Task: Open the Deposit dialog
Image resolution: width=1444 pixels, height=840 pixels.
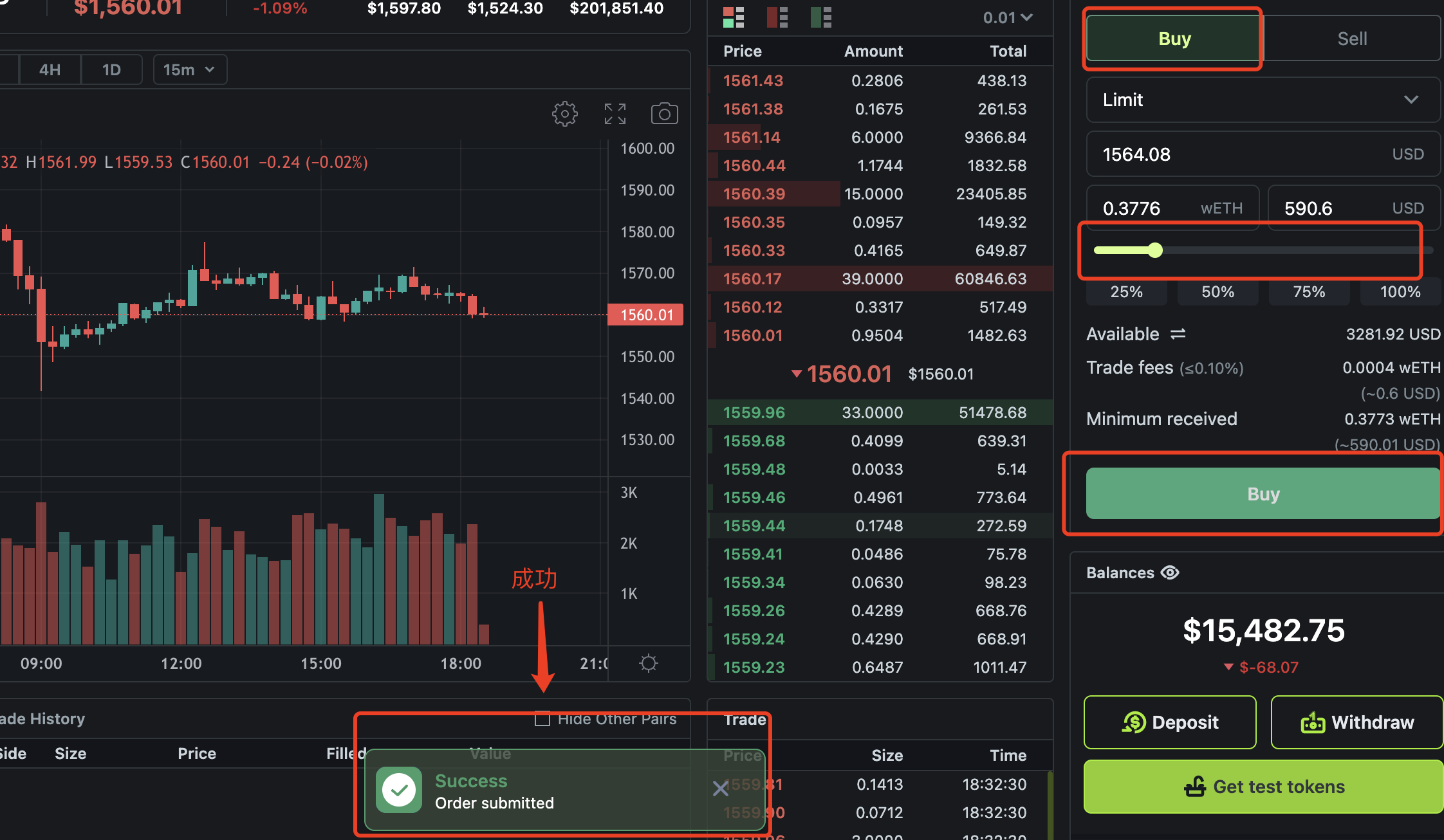Action: click(x=1170, y=722)
